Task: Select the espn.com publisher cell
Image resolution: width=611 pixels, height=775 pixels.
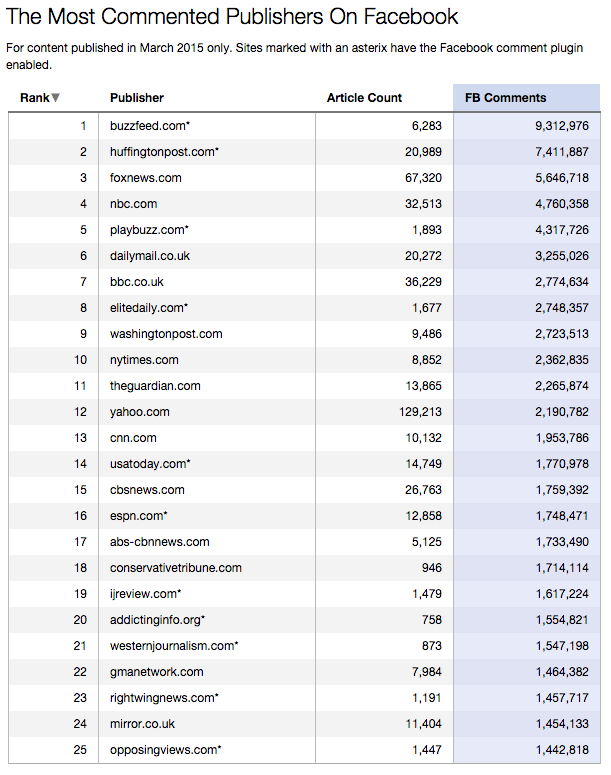Action: click(x=138, y=516)
